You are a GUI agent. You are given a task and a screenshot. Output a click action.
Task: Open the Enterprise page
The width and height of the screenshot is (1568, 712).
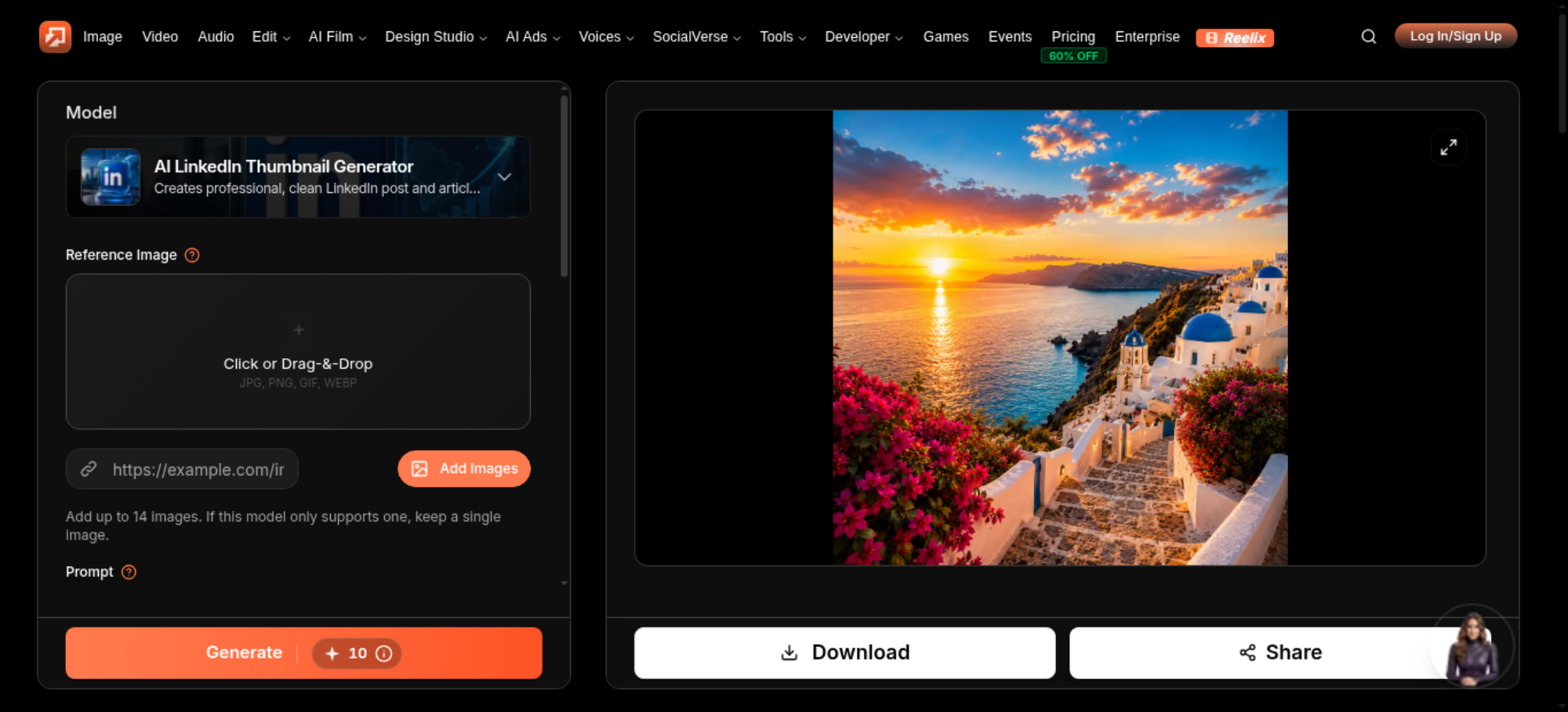click(x=1147, y=37)
